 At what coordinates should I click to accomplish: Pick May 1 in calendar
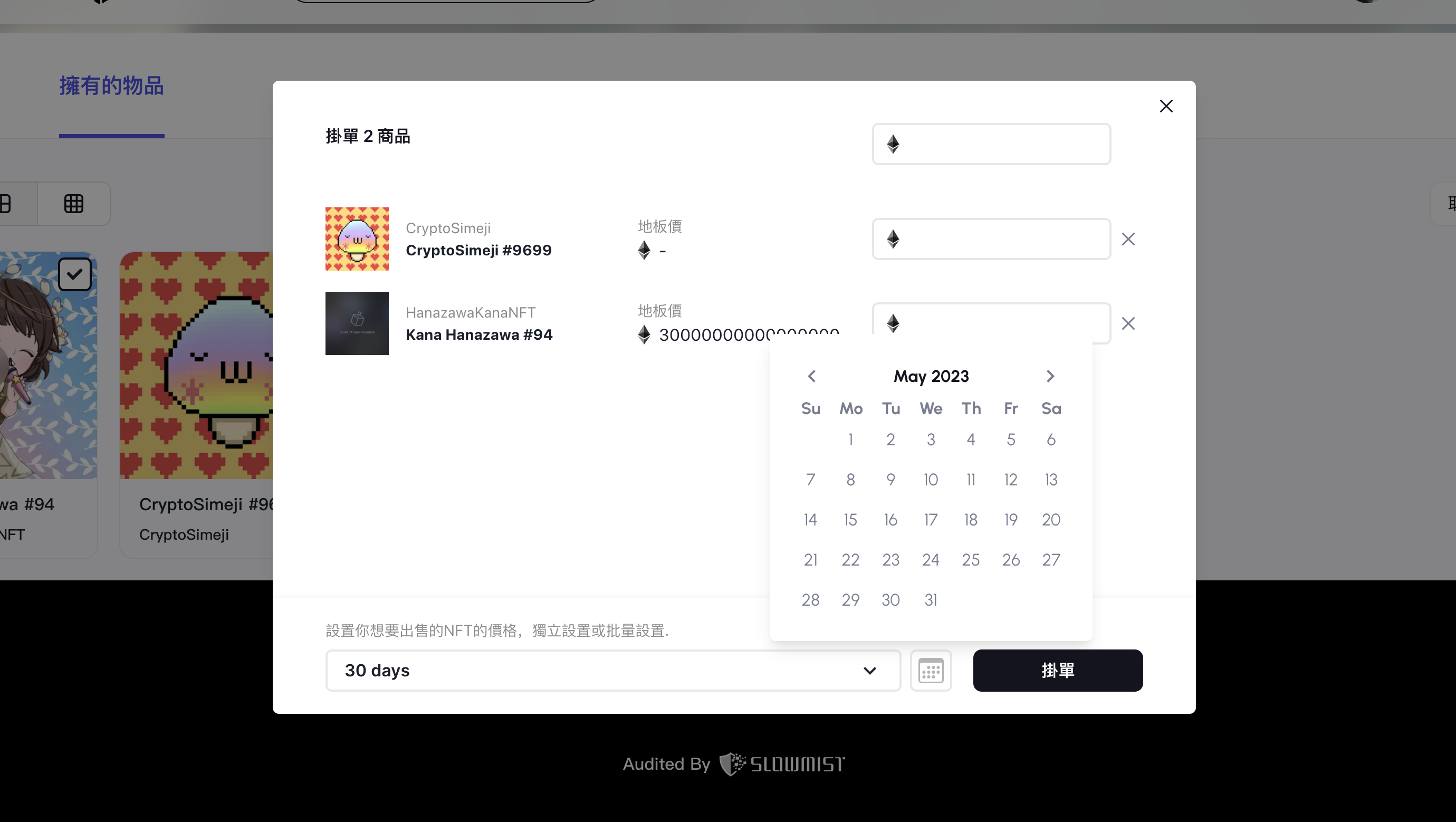850,440
